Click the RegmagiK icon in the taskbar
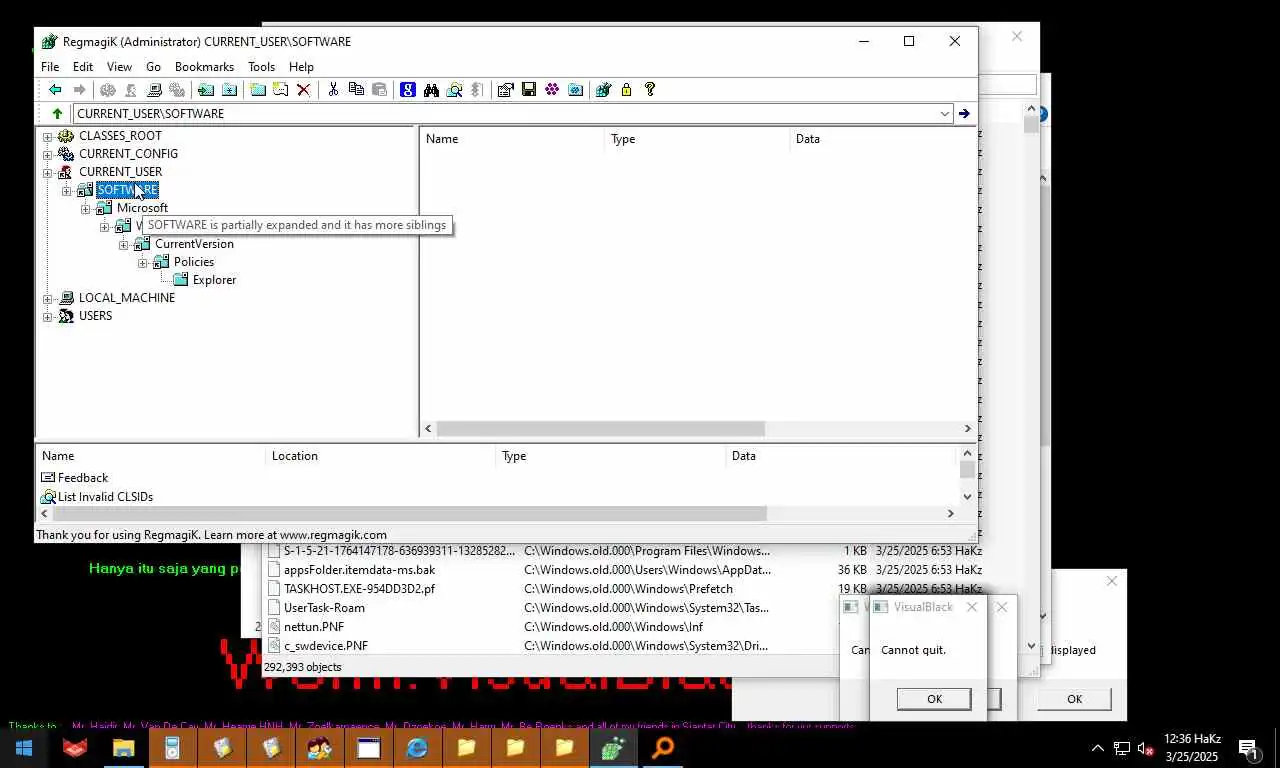Image resolution: width=1280 pixels, height=768 pixels. tap(613, 747)
